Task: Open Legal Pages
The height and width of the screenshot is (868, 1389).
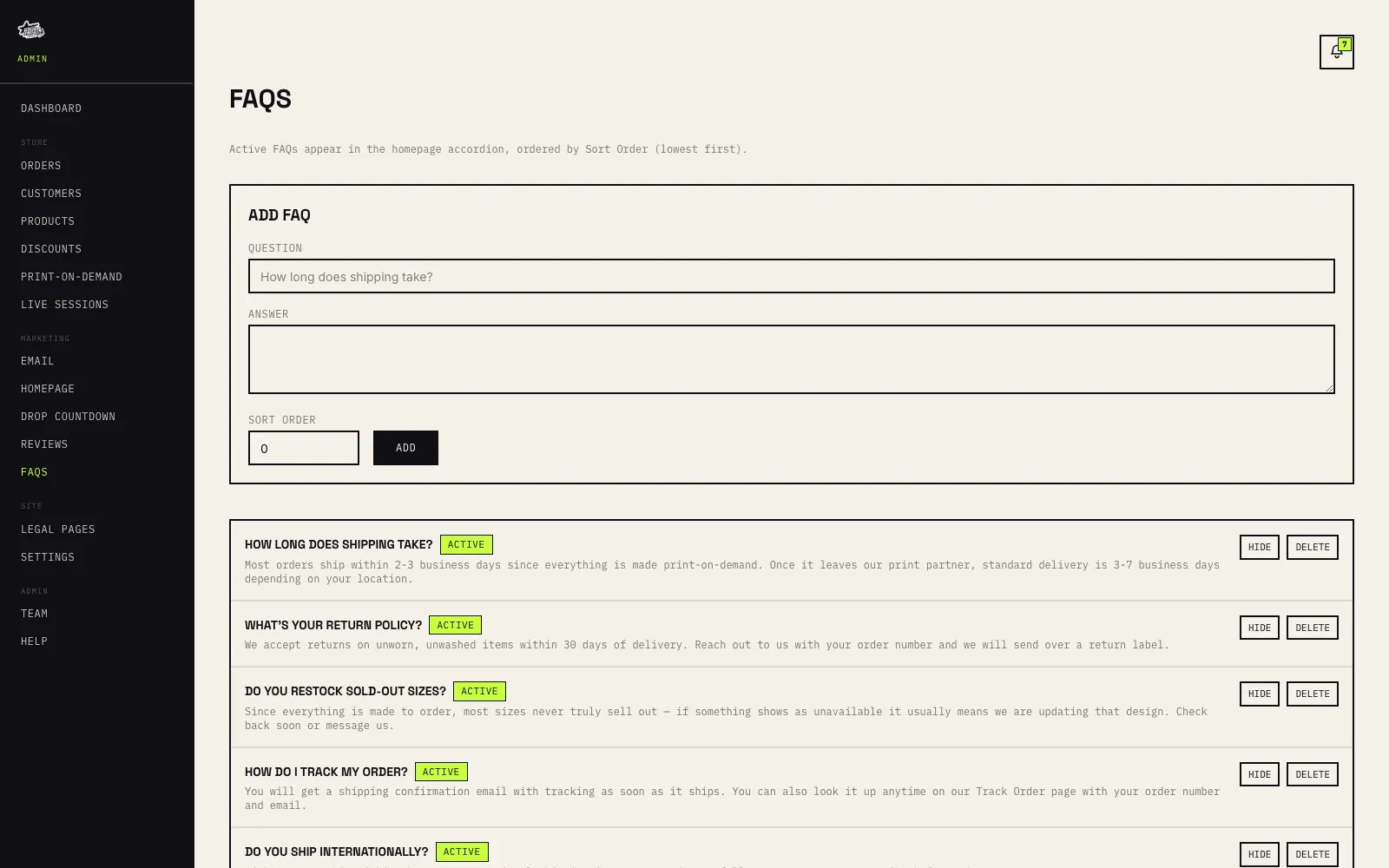Action: [x=58, y=529]
